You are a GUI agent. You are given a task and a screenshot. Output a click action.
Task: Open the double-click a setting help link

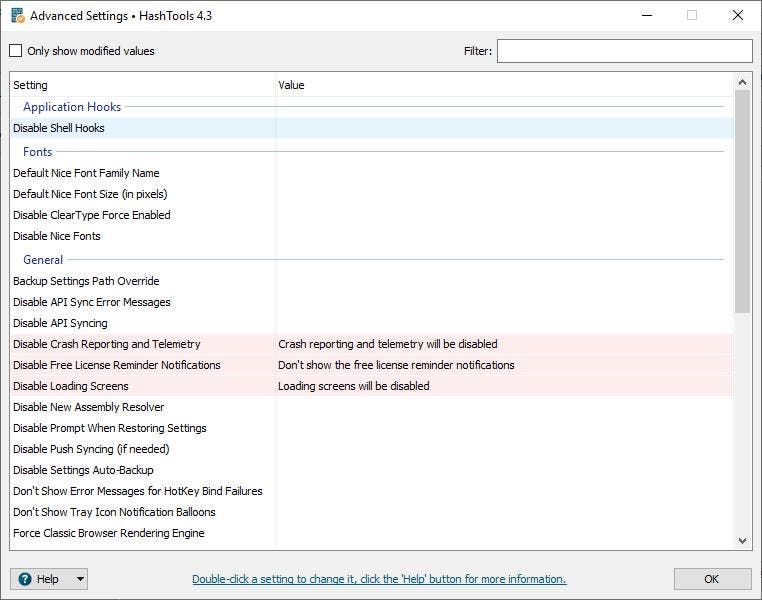[379, 579]
